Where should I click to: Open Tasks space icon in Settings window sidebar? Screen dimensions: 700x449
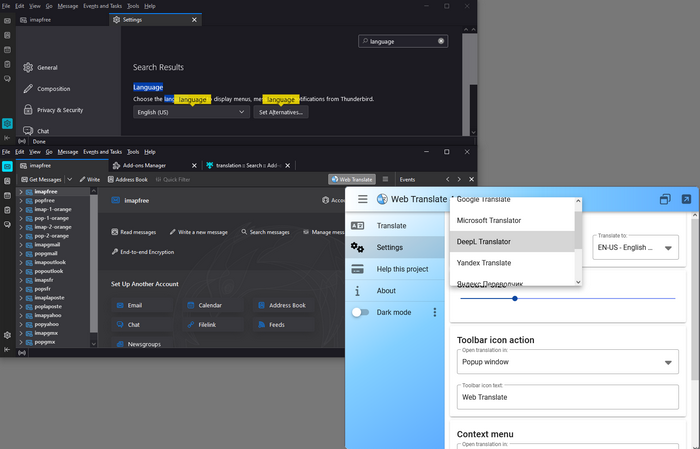tap(7, 64)
